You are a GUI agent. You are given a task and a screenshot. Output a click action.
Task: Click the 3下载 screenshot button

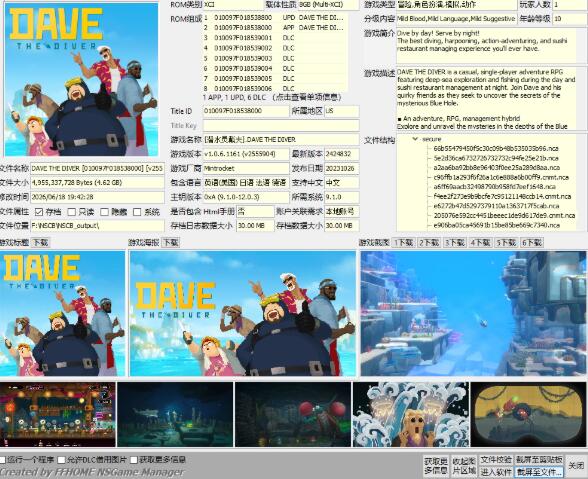tap(455, 243)
